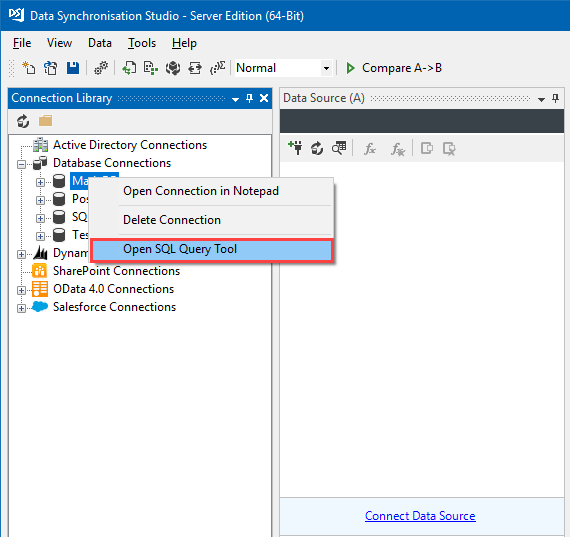Screen dimensions: 570x537
Task: Collapse the Database Connections node
Action: (21, 164)
